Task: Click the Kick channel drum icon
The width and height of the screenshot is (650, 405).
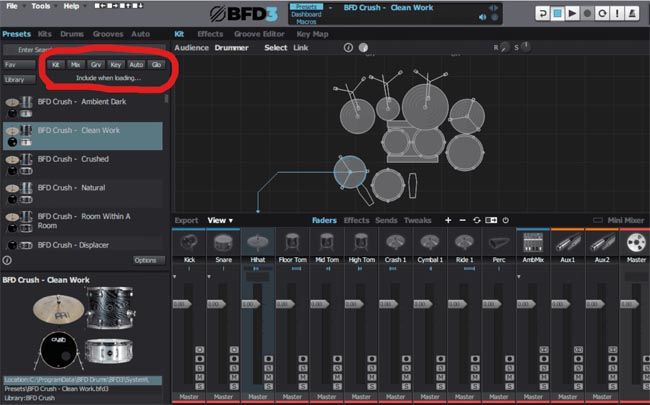Action: pyautogui.click(x=189, y=243)
